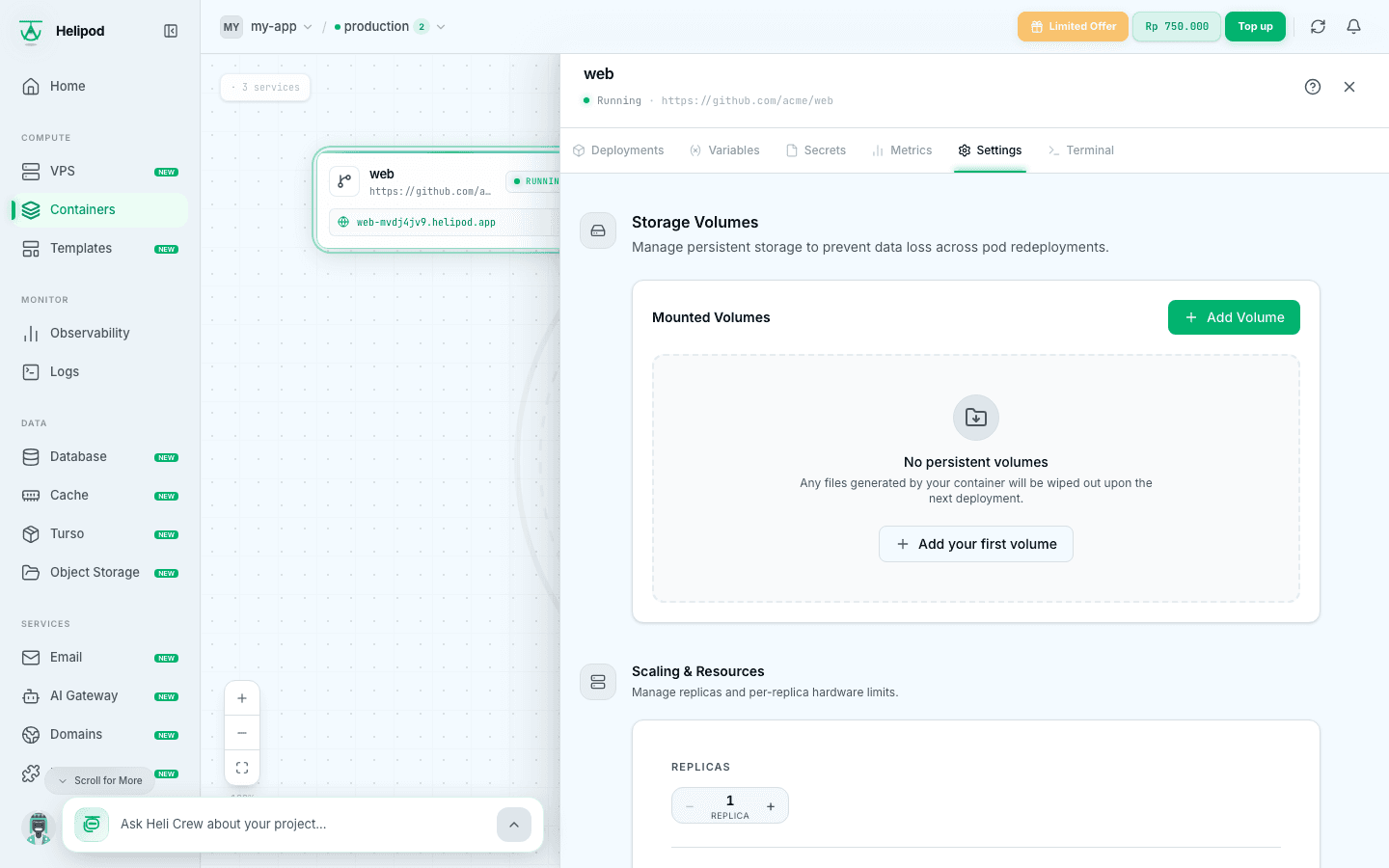
Task: Fit canvas to view icon
Action: pyautogui.click(x=242, y=768)
